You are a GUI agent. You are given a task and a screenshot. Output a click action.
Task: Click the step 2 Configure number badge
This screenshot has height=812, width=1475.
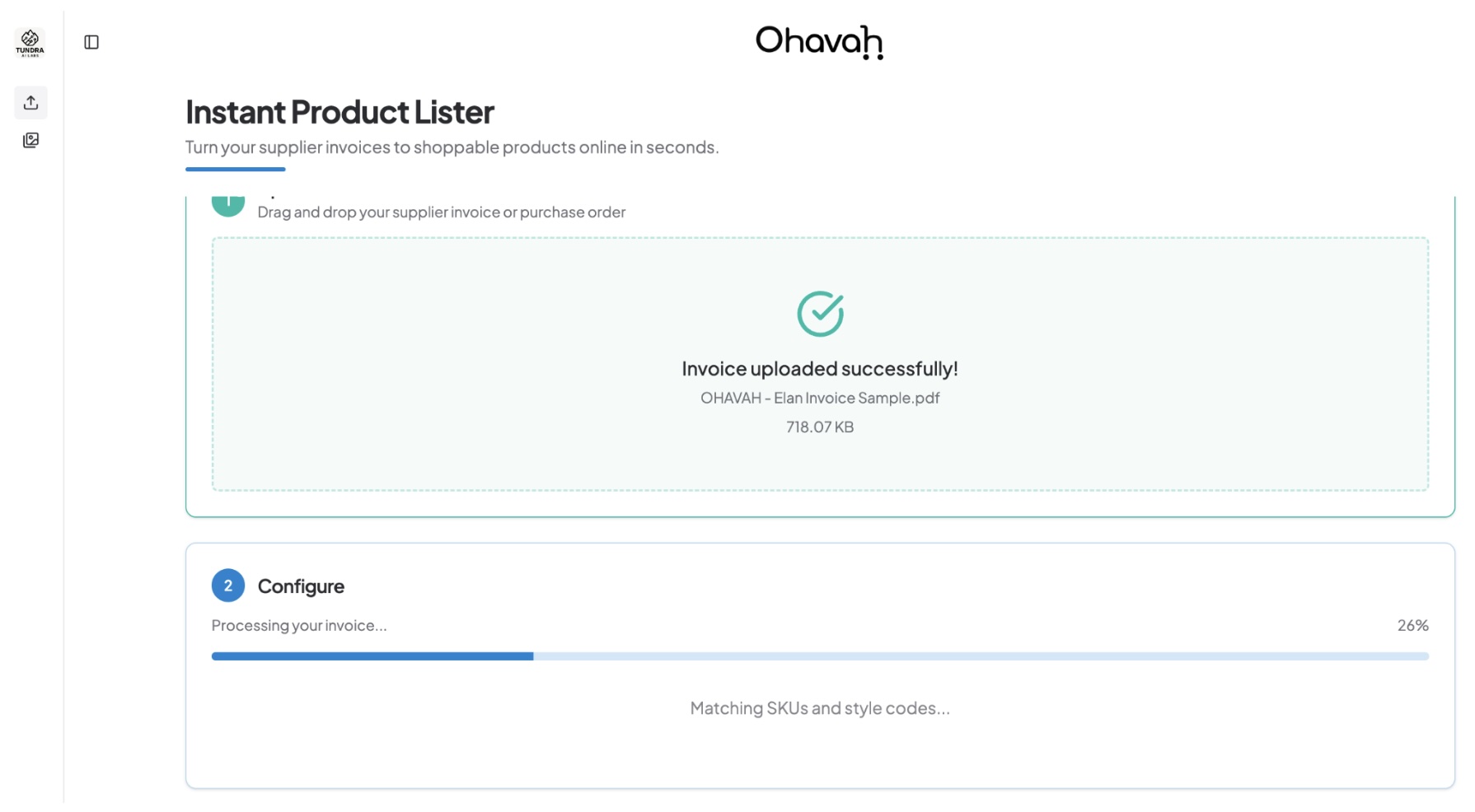tap(228, 586)
